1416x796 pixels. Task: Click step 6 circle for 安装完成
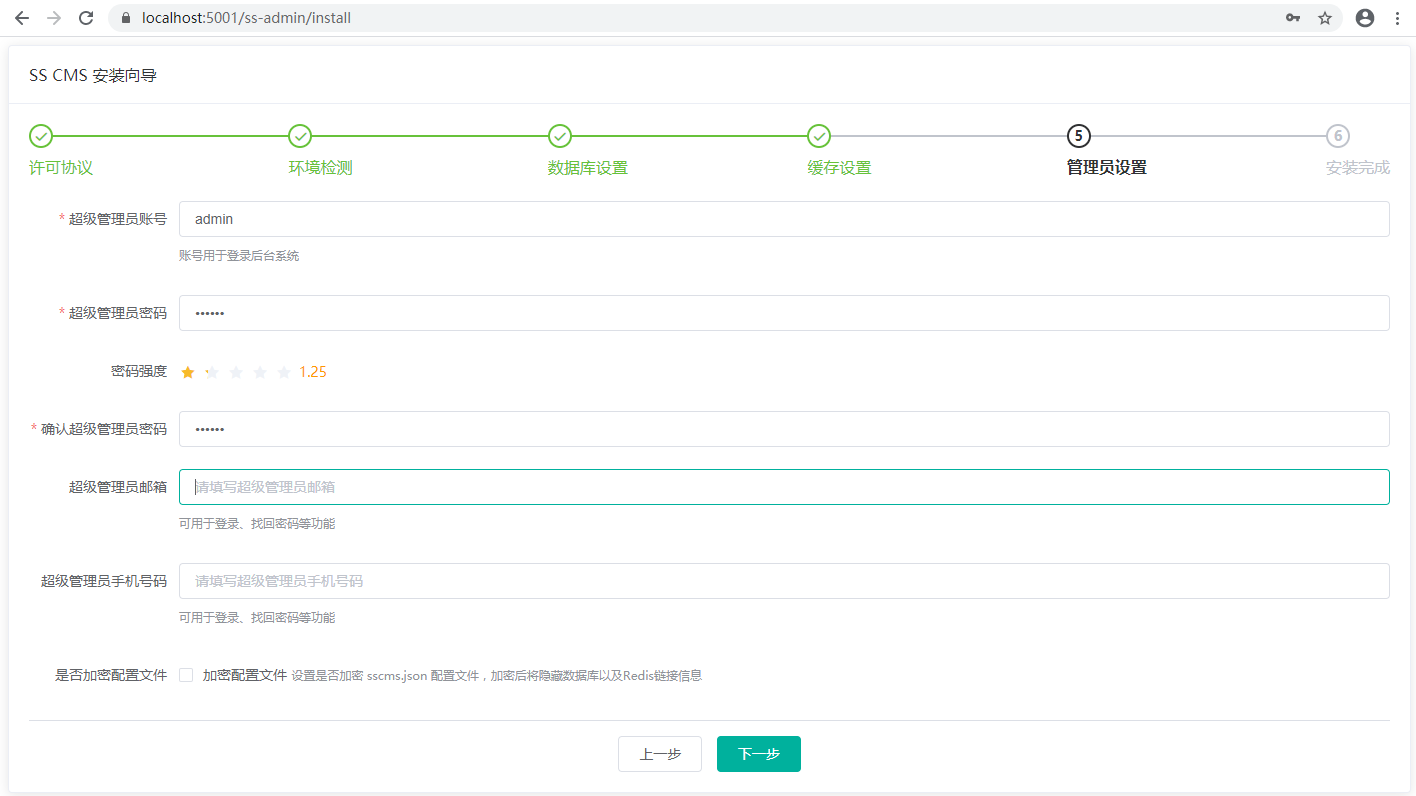pyautogui.click(x=1338, y=136)
